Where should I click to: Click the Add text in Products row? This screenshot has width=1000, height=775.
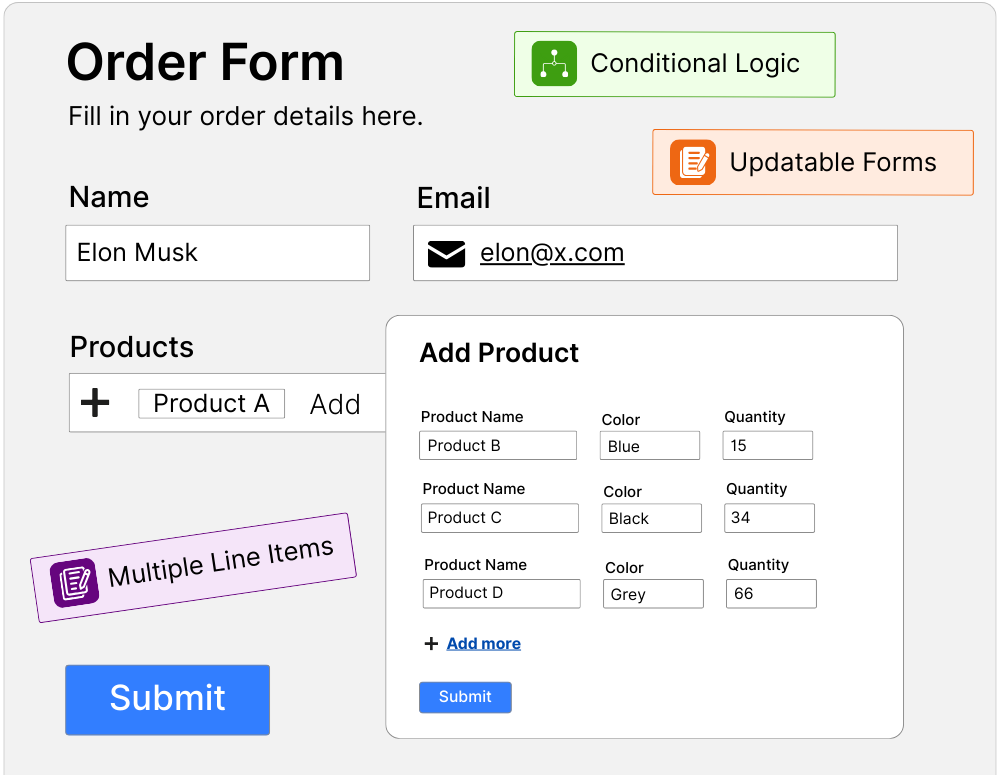[335, 404]
